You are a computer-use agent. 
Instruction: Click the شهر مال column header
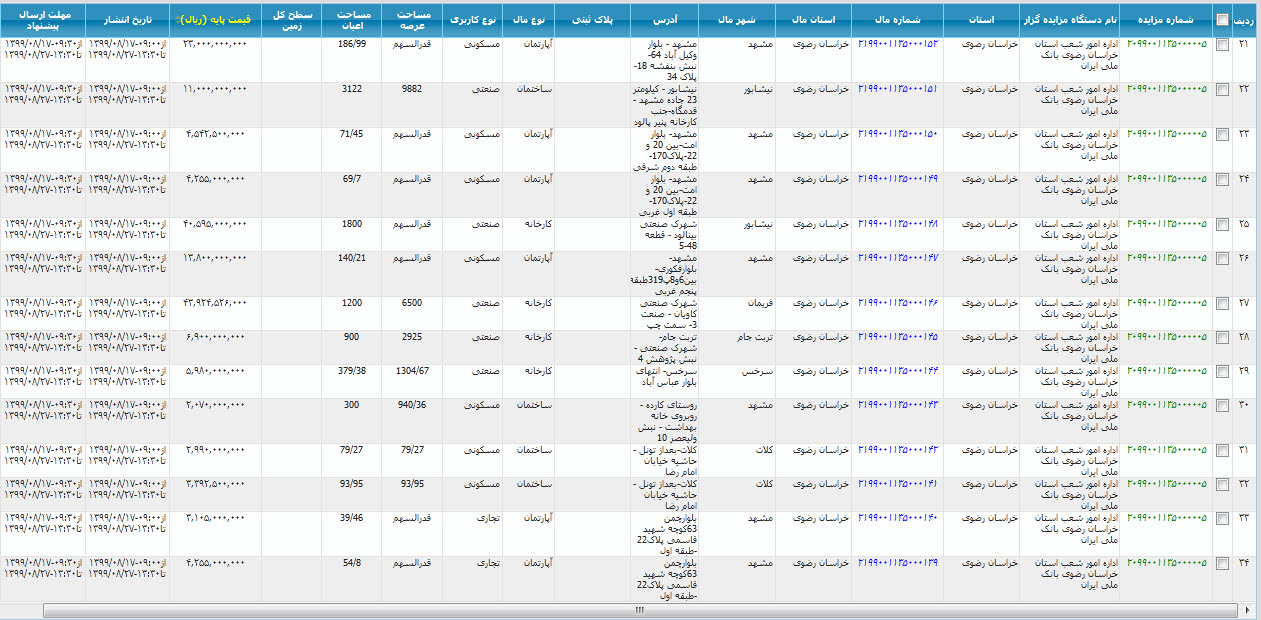pos(736,20)
